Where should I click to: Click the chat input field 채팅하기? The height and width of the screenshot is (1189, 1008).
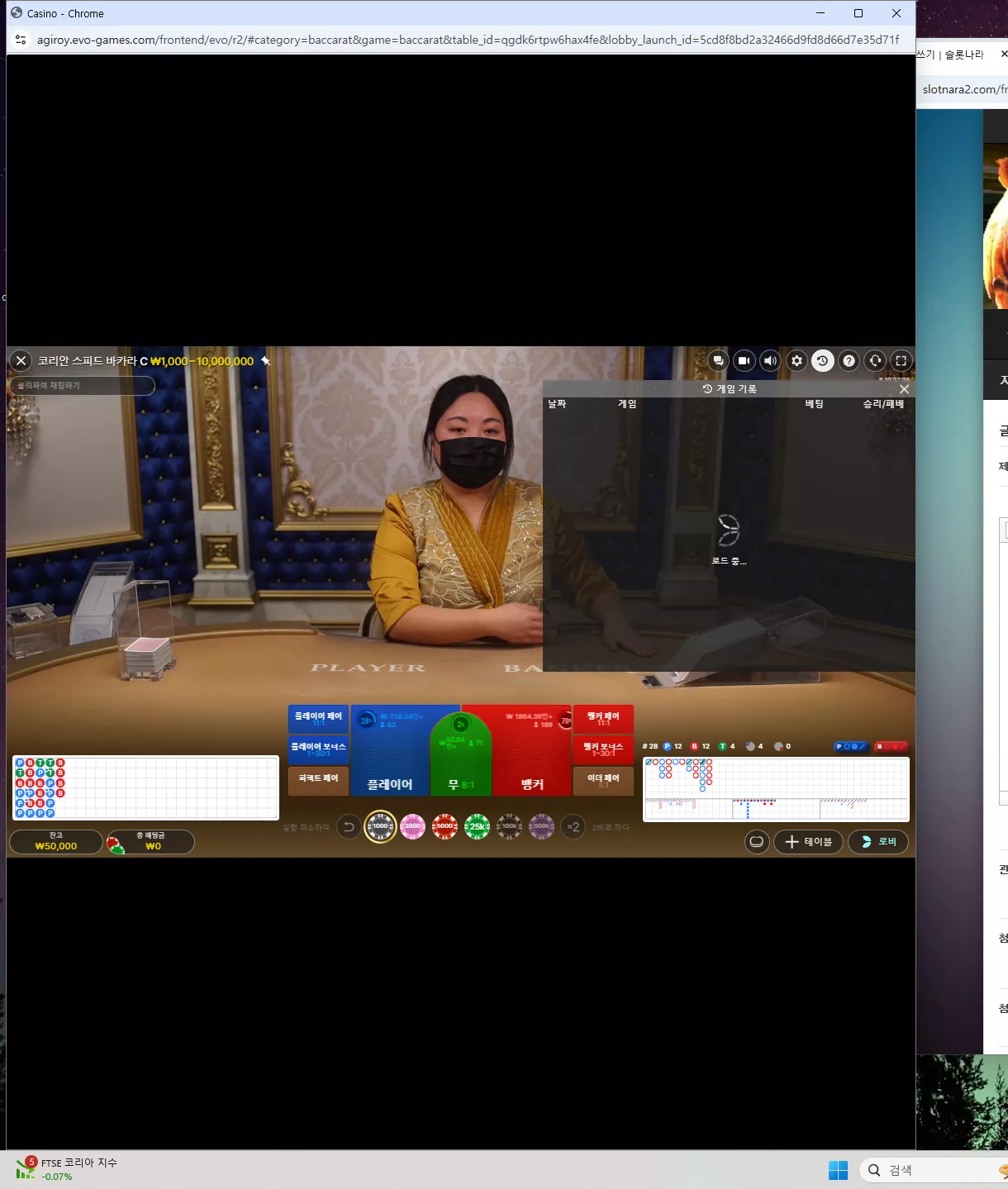coord(82,386)
